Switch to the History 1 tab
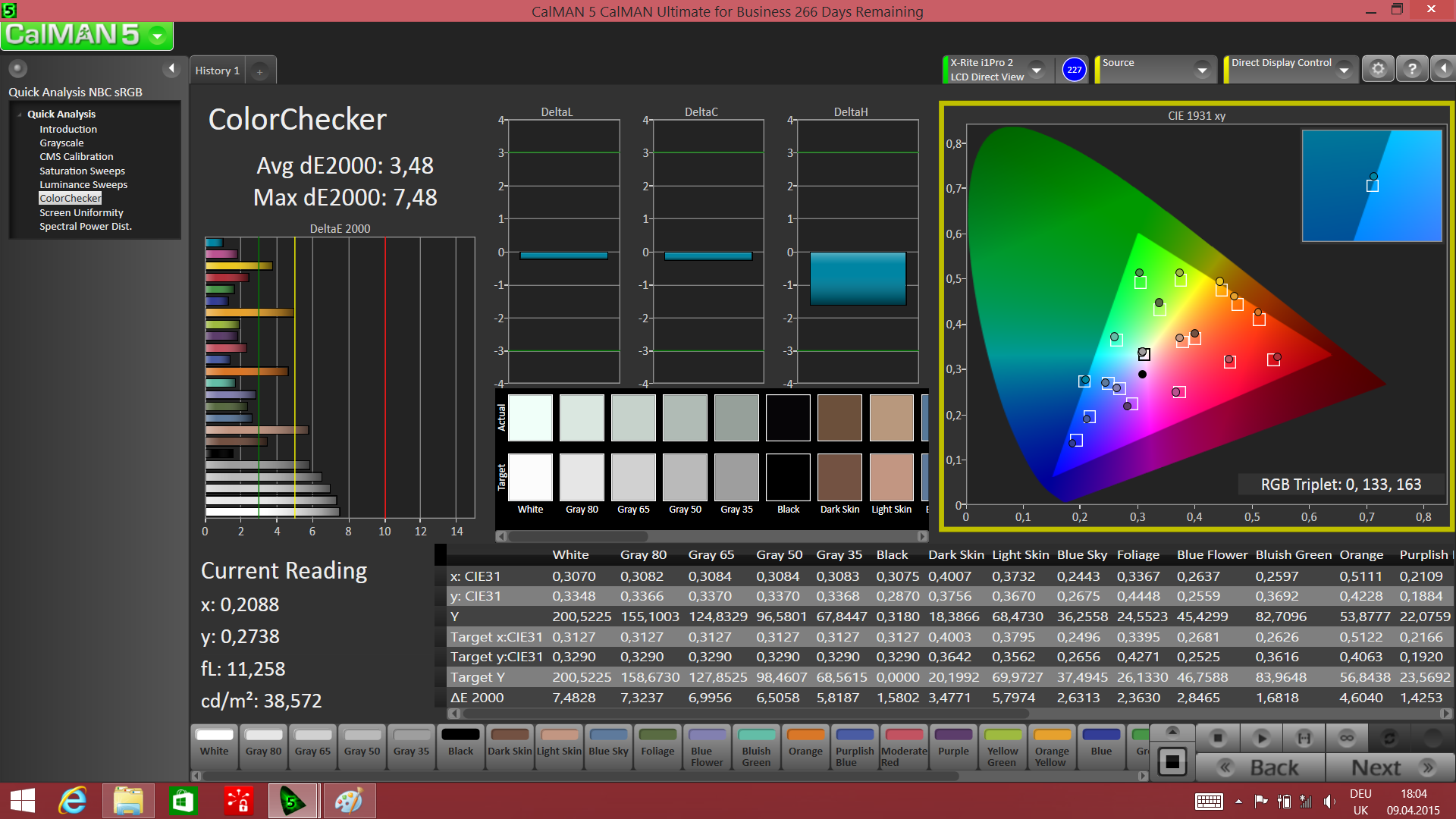This screenshot has width=1456, height=819. (217, 71)
